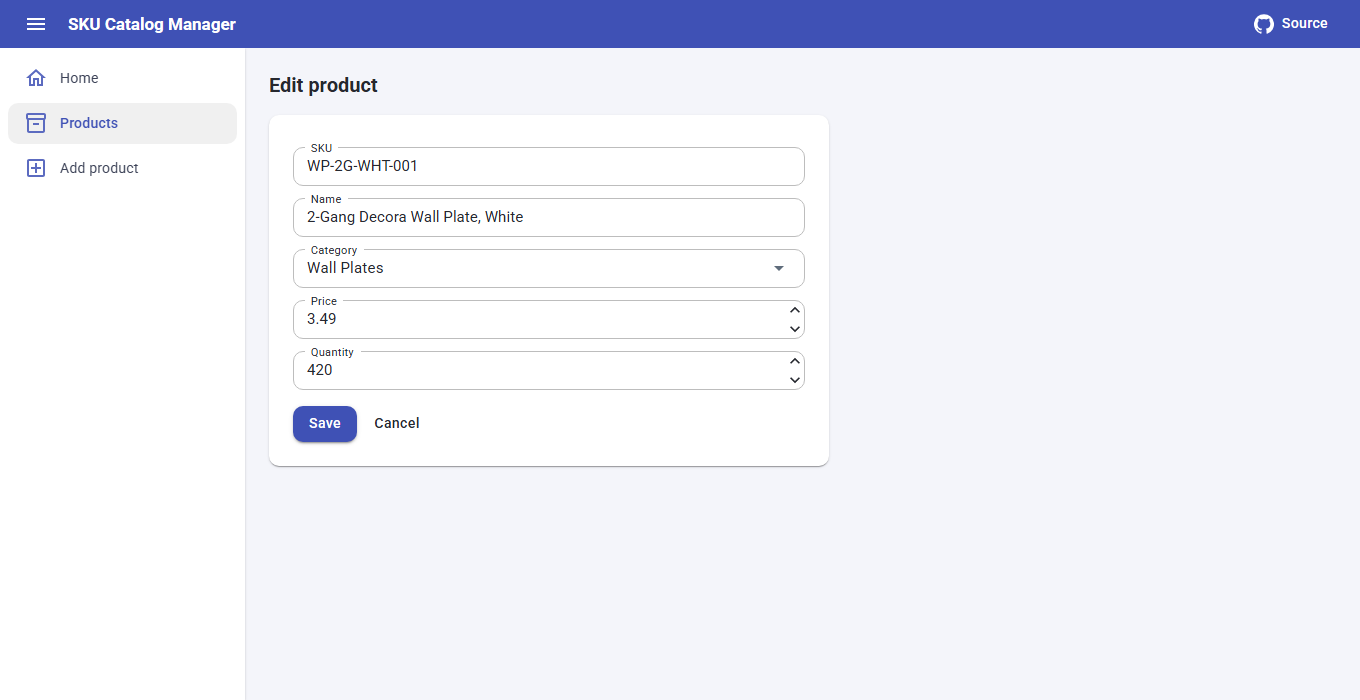Save the product changes
Screen dimensions: 1360x700
pyautogui.click(x=325, y=423)
